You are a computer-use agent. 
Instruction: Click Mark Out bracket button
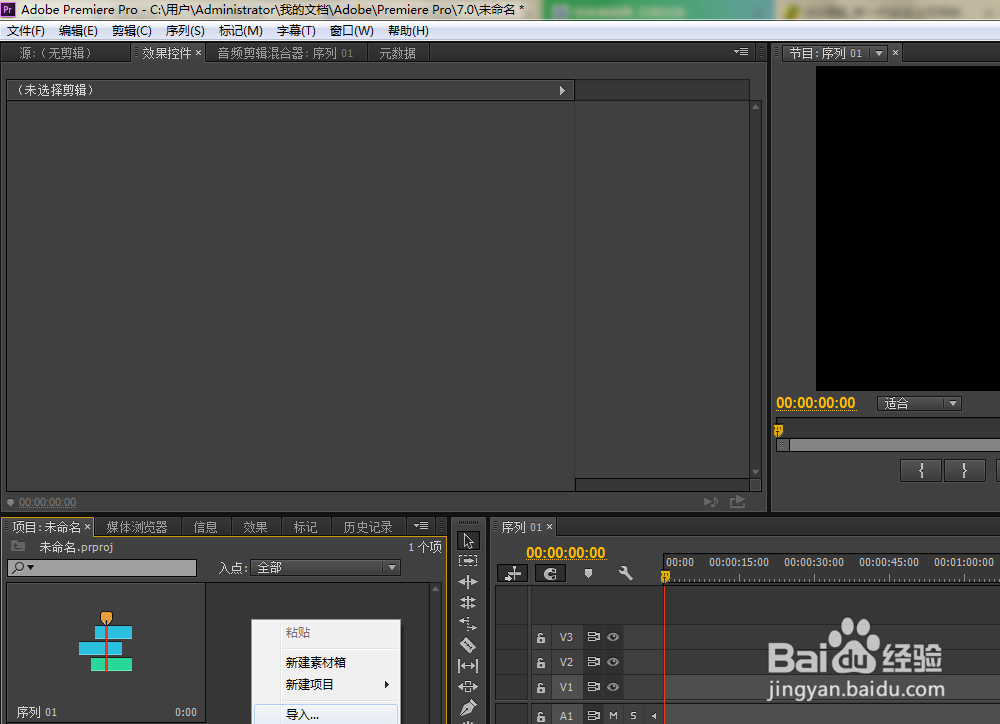(x=964, y=471)
